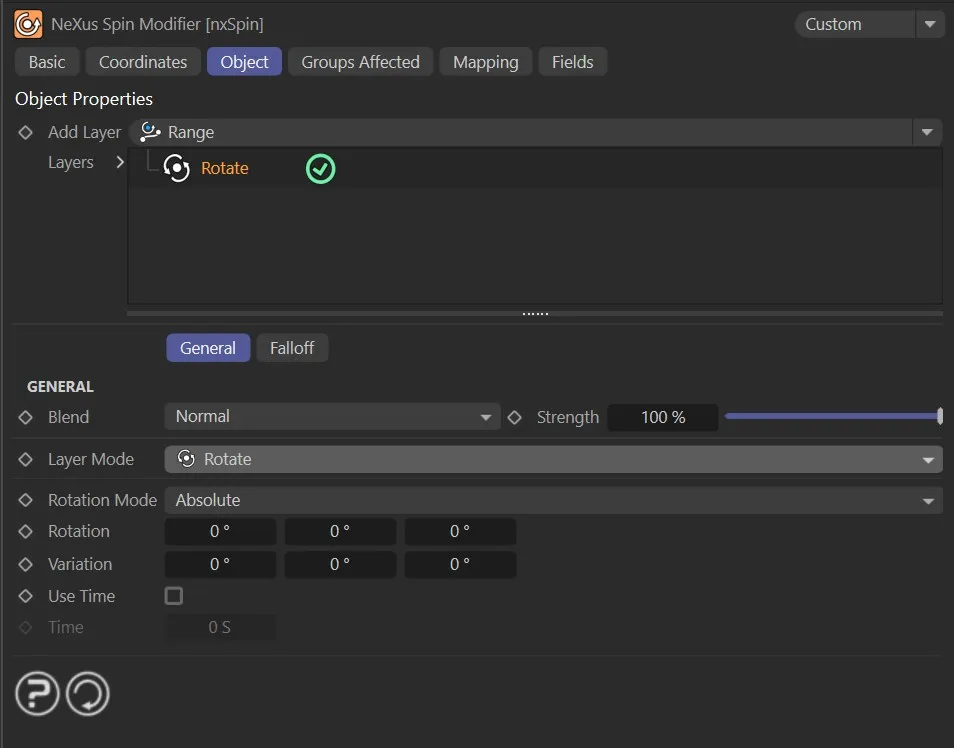This screenshot has height=748, width=954.
Task: Click the help question mark icon
Action: (x=37, y=693)
